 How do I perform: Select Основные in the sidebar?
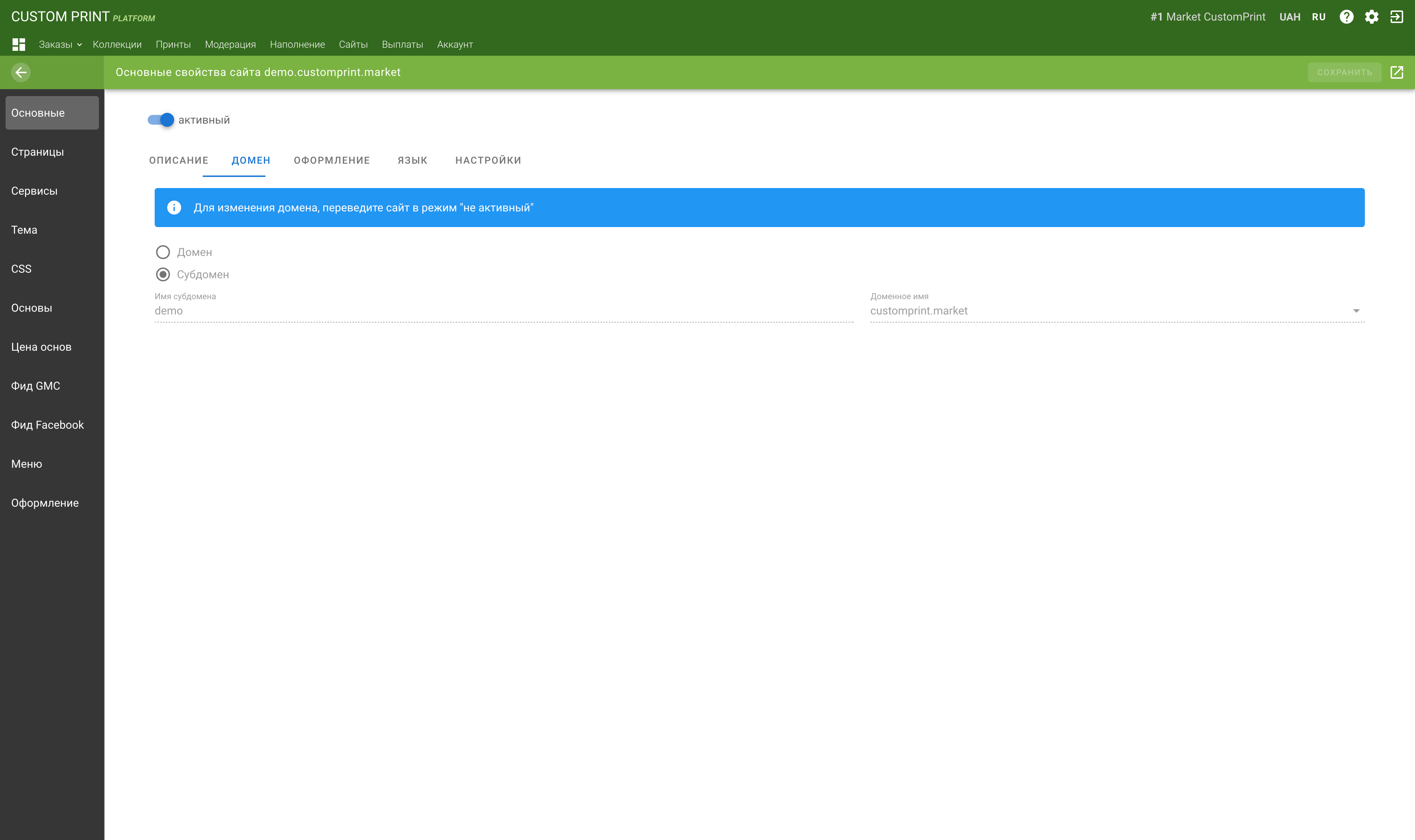pos(52,112)
